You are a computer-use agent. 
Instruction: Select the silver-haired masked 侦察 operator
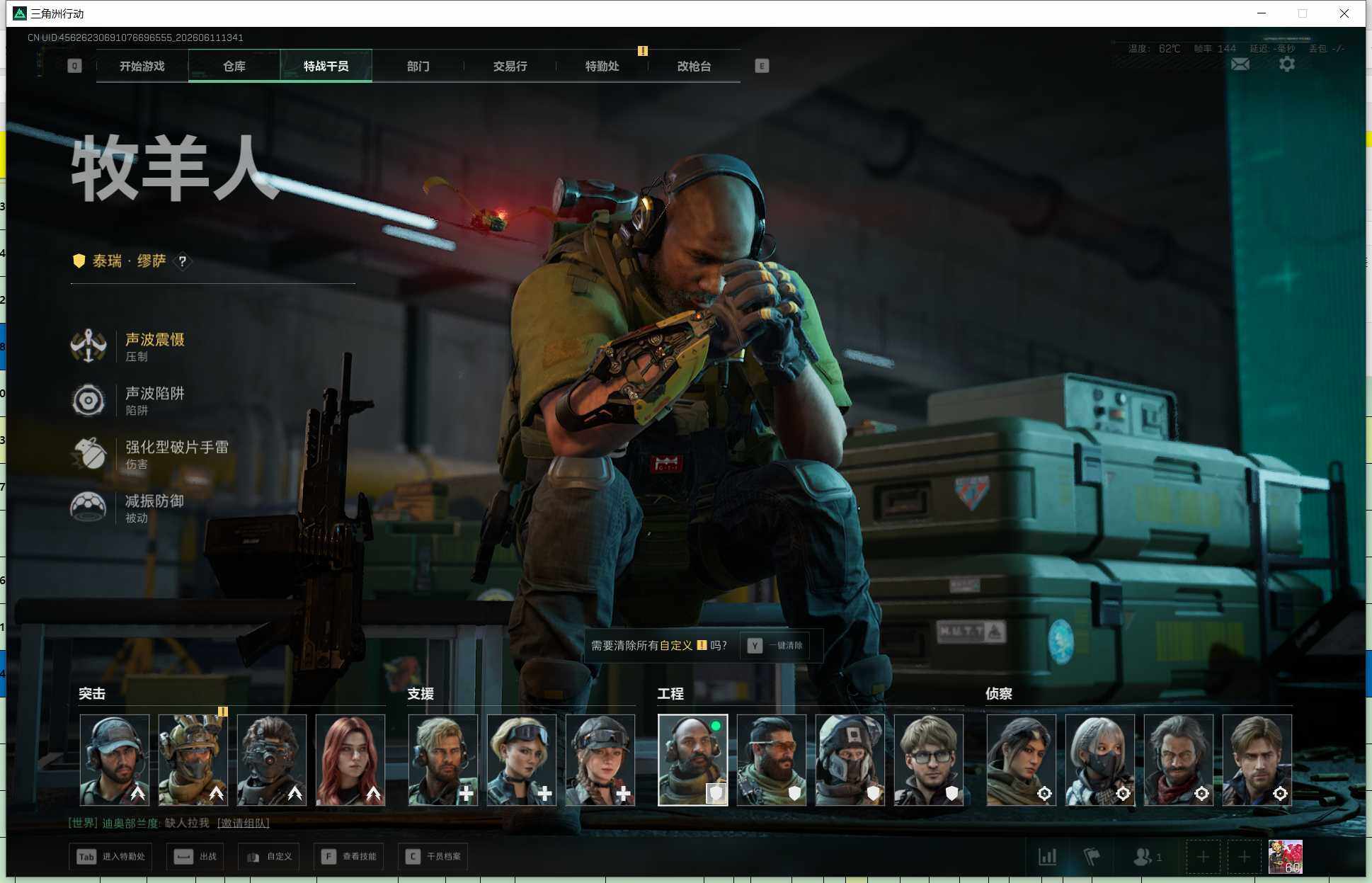coord(1100,760)
